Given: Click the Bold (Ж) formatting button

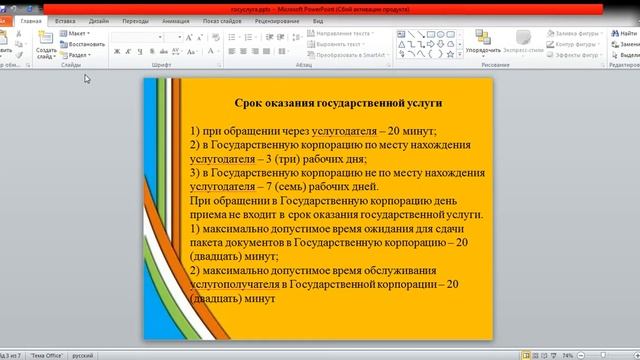Looking at the screenshot, I should (117, 51).
